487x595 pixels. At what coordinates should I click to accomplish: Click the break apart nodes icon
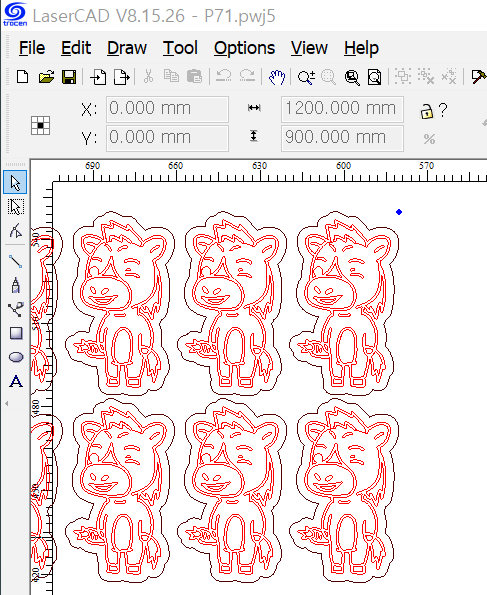point(449,76)
